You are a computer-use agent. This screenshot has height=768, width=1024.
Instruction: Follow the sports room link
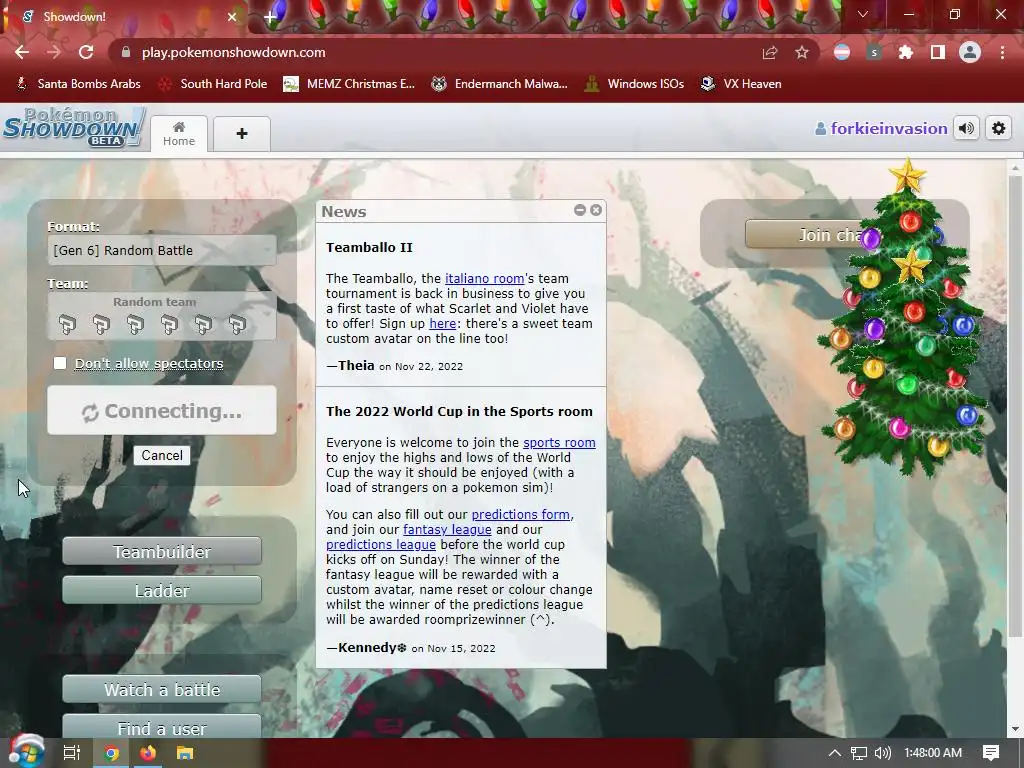pyautogui.click(x=559, y=443)
